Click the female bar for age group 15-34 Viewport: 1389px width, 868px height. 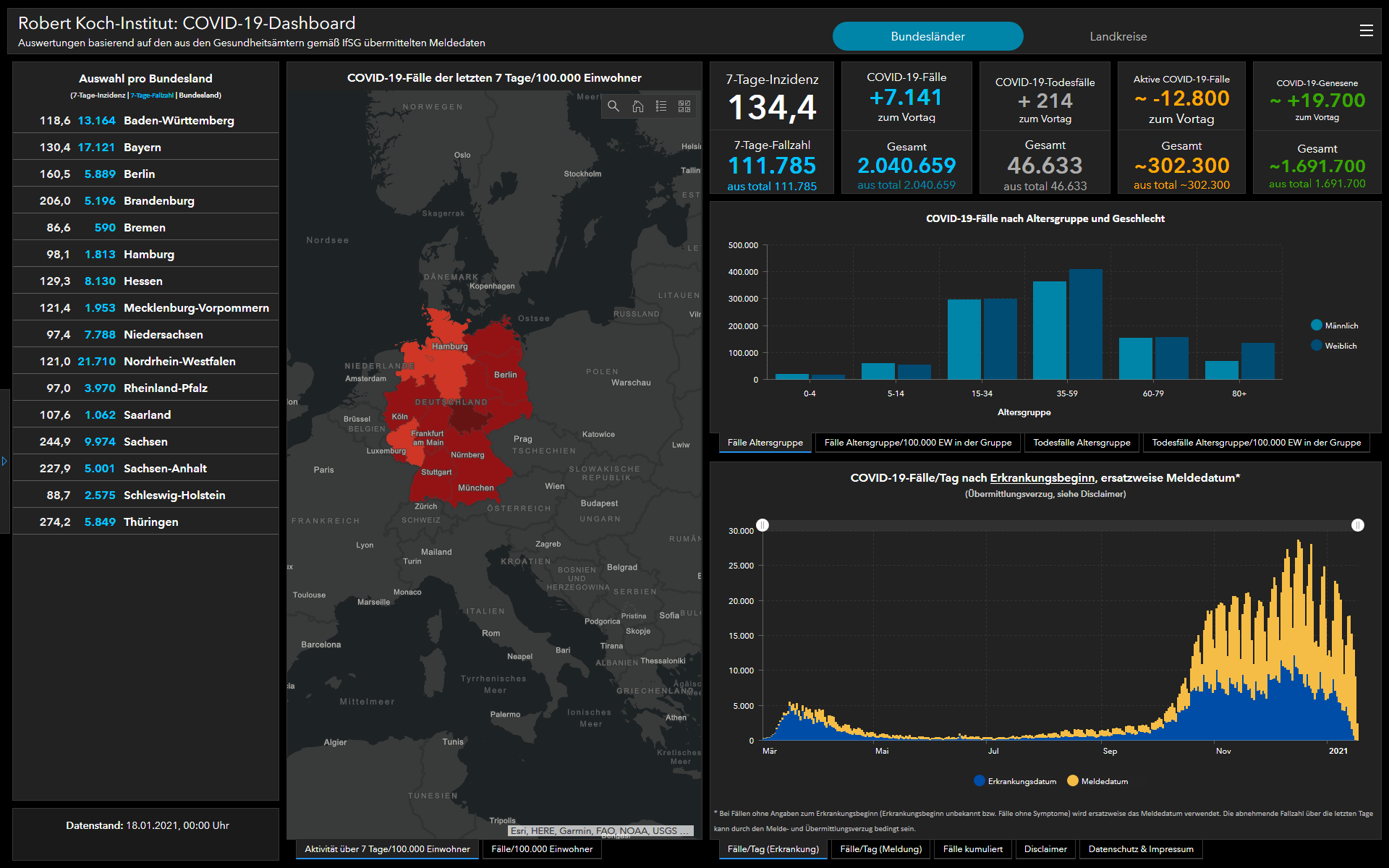coord(1001,339)
